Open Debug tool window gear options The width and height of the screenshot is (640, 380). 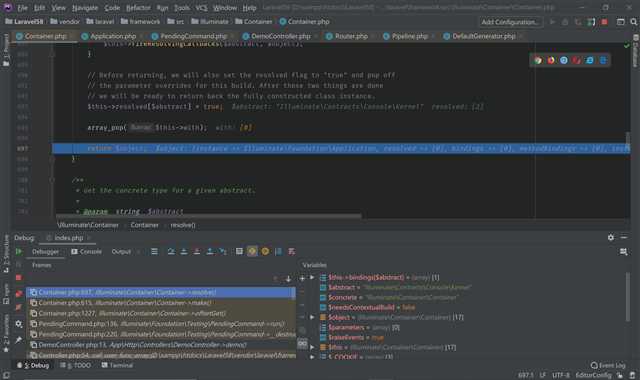611,238
